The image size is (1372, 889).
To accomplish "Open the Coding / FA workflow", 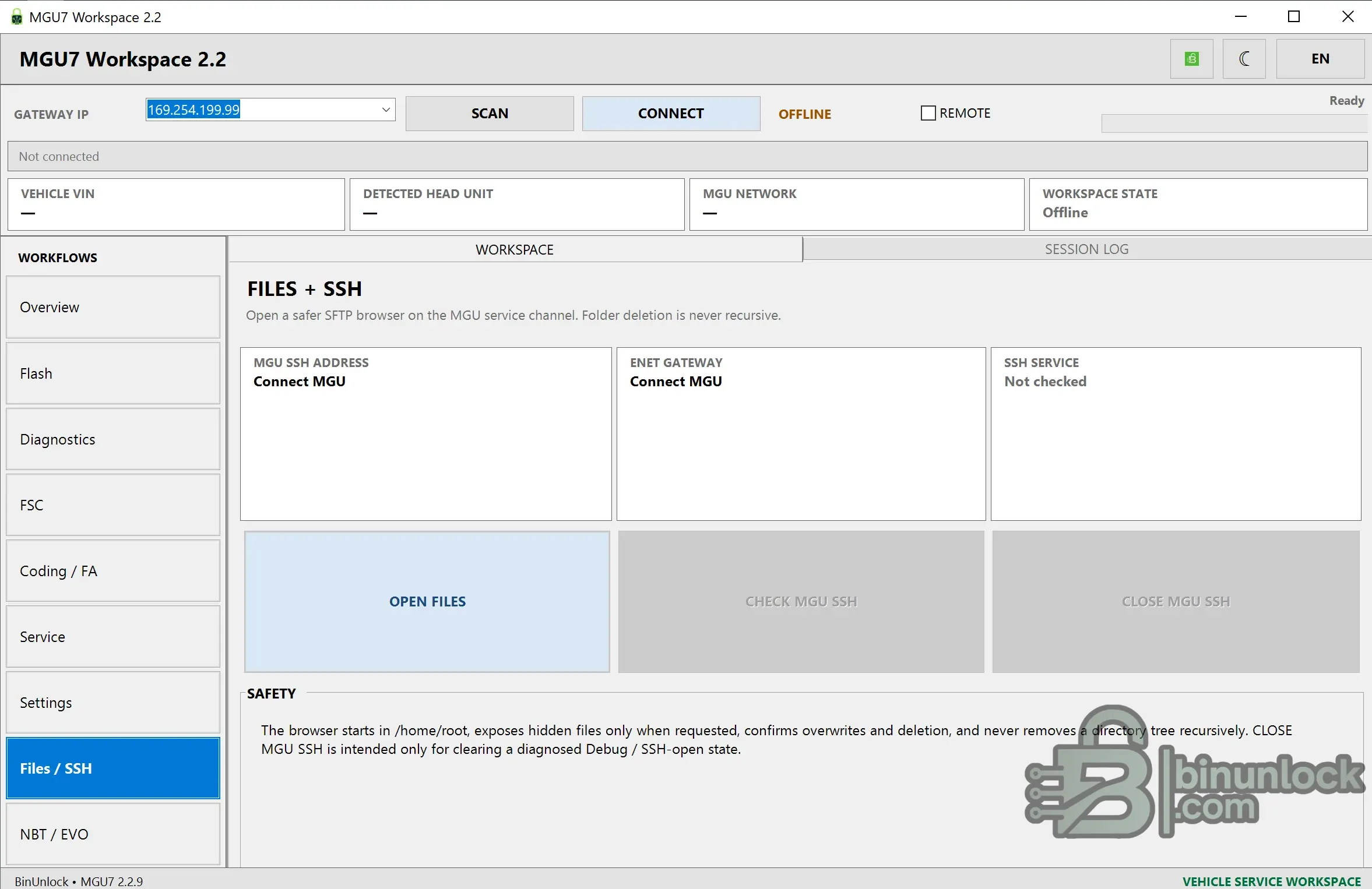I will coord(113,570).
